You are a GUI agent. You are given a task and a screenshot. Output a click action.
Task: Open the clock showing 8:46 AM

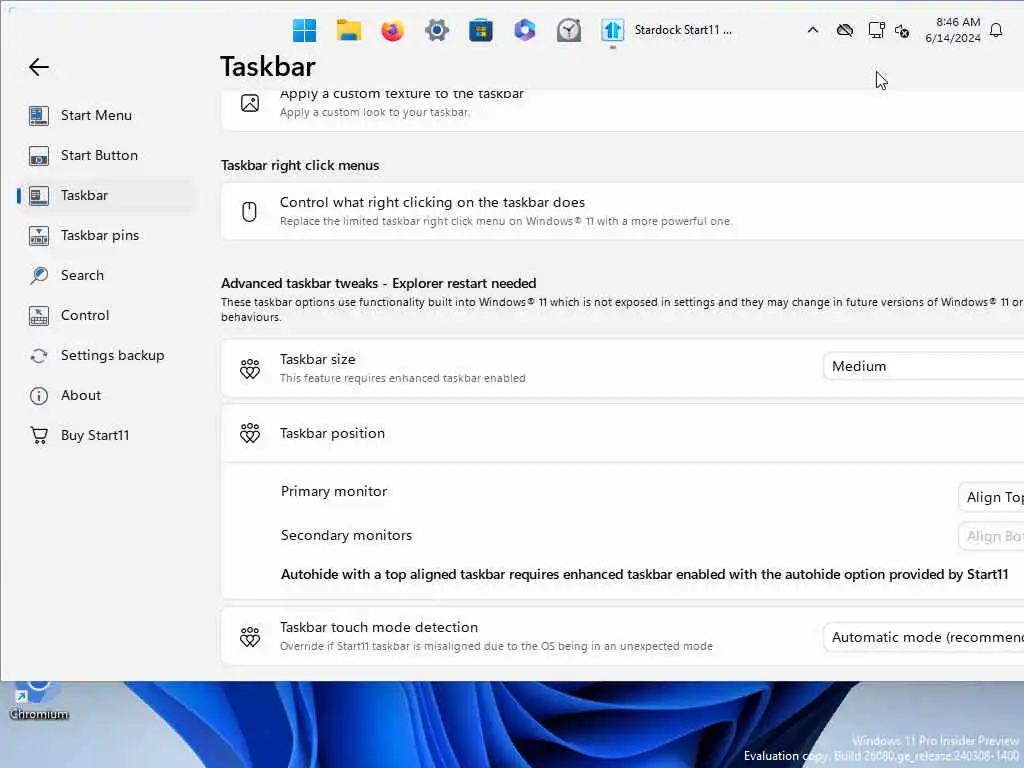[x=953, y=30]
